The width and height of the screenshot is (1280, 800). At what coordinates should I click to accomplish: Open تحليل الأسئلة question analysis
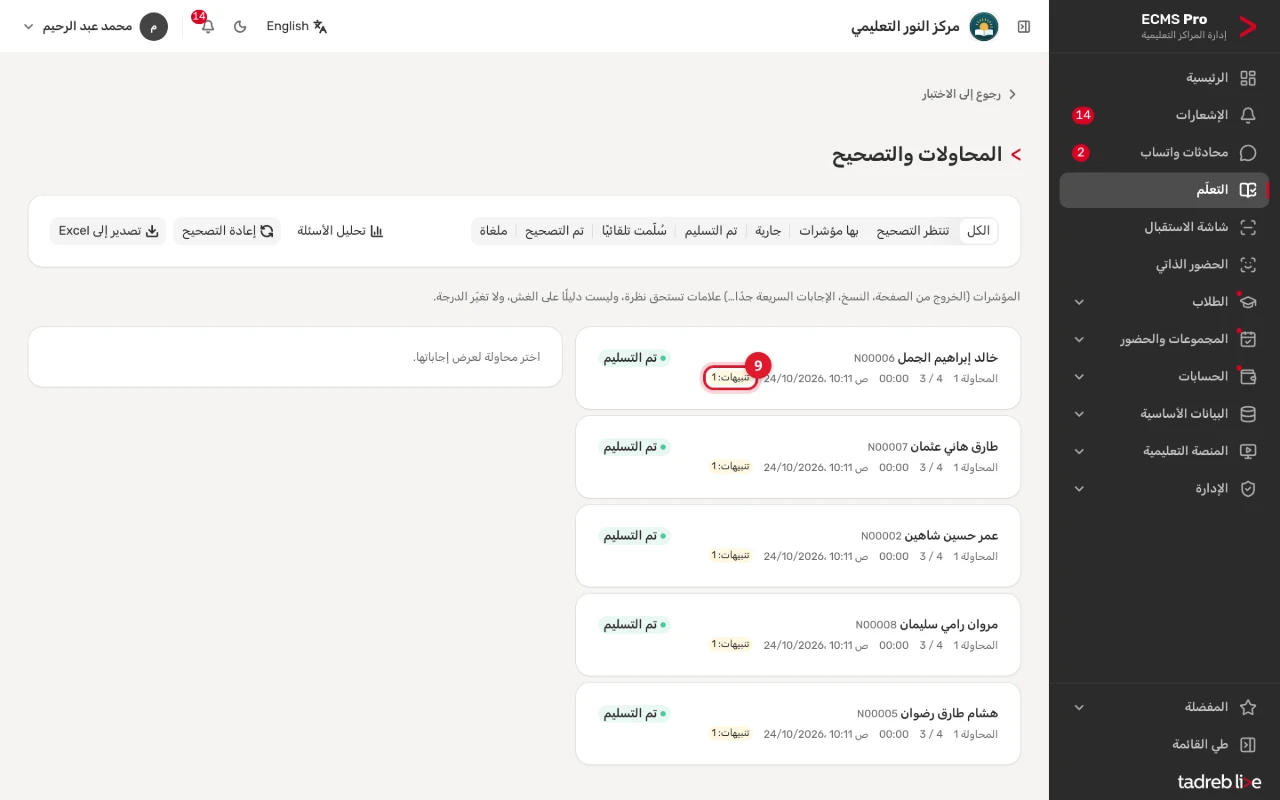pyautogui.click(x=340, y=231)
